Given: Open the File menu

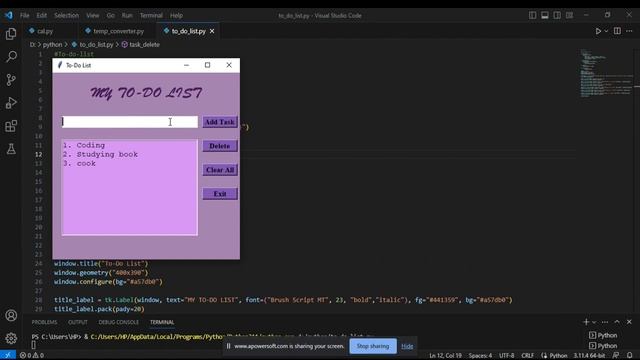Looking at the screenshot, I should point(24,16).
